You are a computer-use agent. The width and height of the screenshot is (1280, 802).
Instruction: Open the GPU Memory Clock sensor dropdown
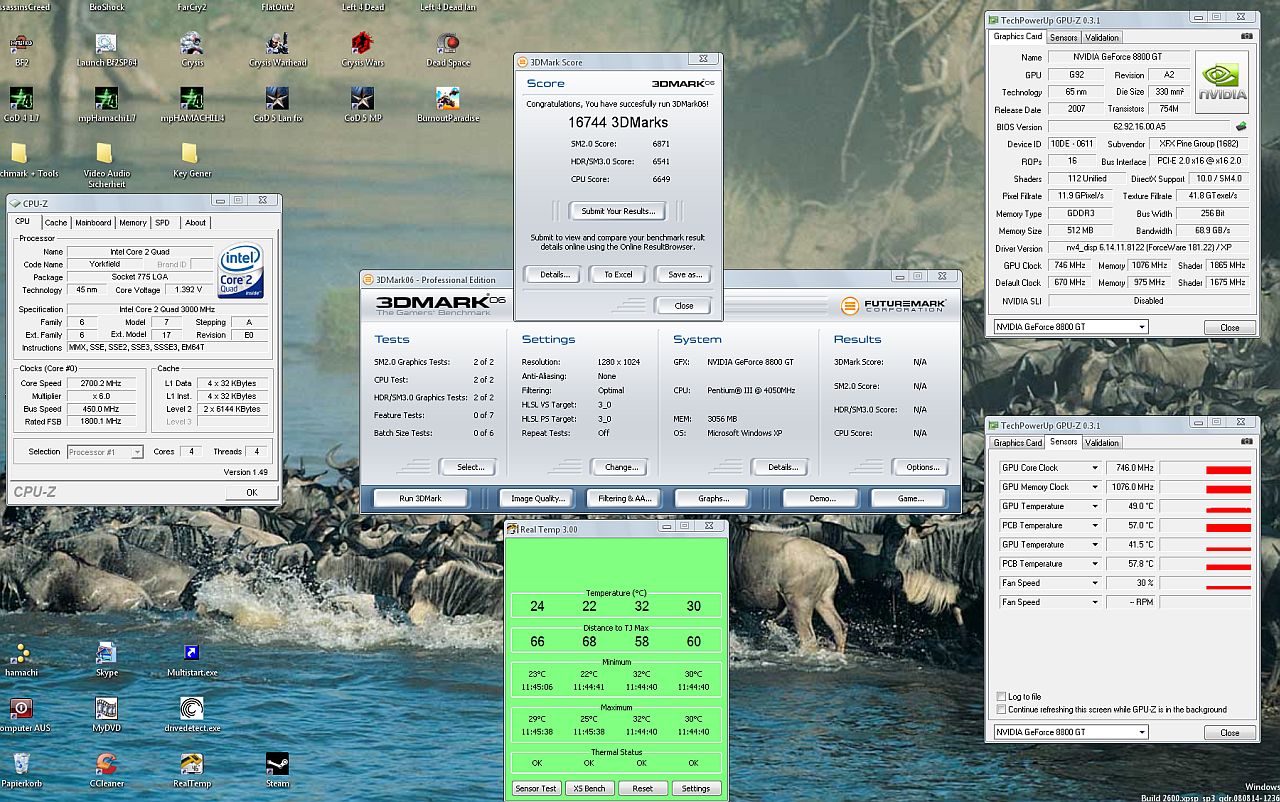tap(1095, 487)
